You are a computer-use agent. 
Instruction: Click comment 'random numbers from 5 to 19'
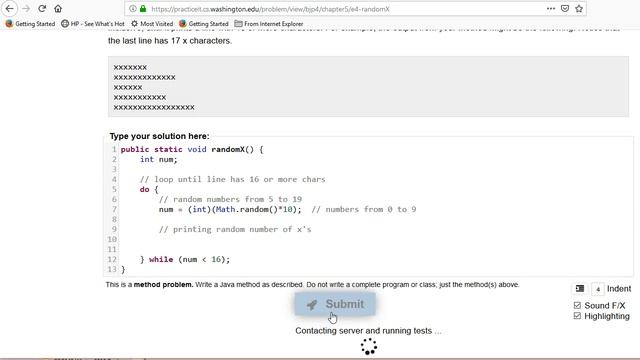point(230,199)
